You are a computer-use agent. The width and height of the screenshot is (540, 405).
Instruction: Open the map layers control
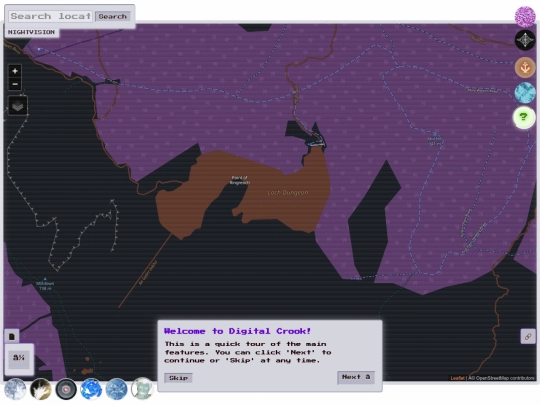point(18,106)
